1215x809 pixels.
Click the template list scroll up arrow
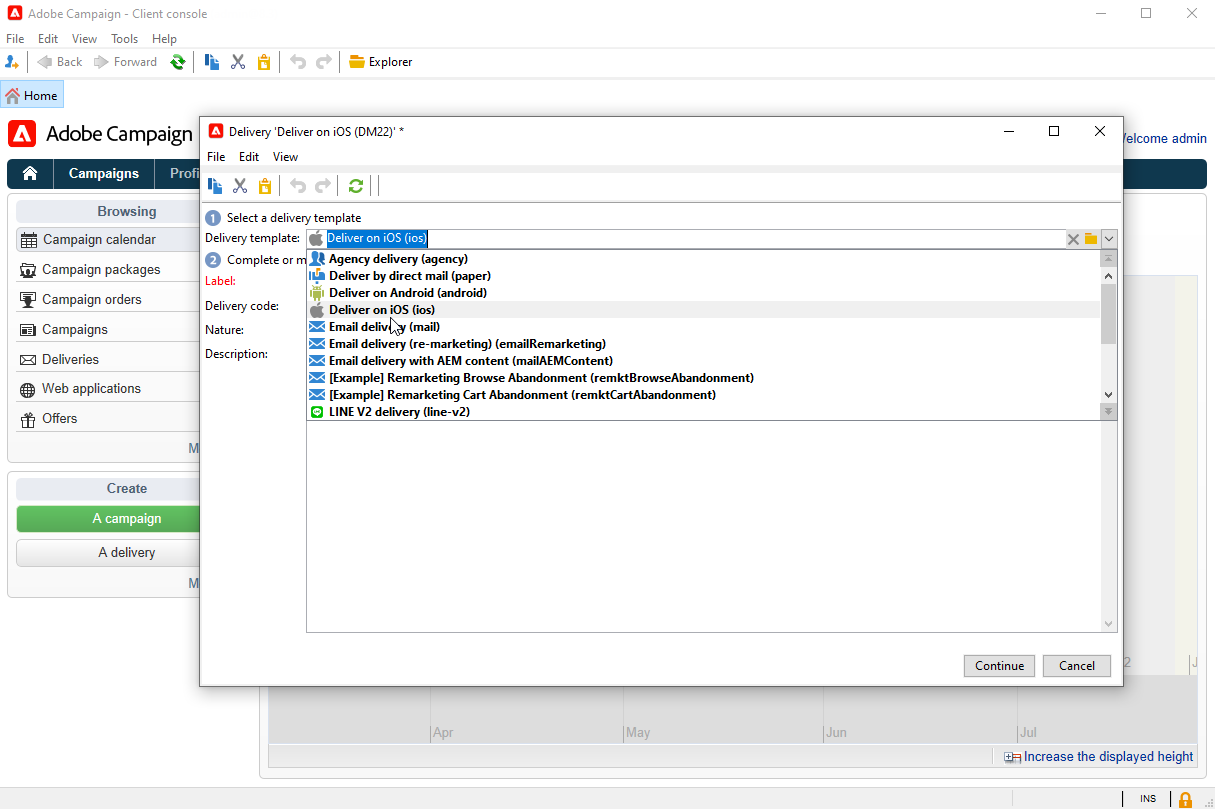pos(1108,275)
